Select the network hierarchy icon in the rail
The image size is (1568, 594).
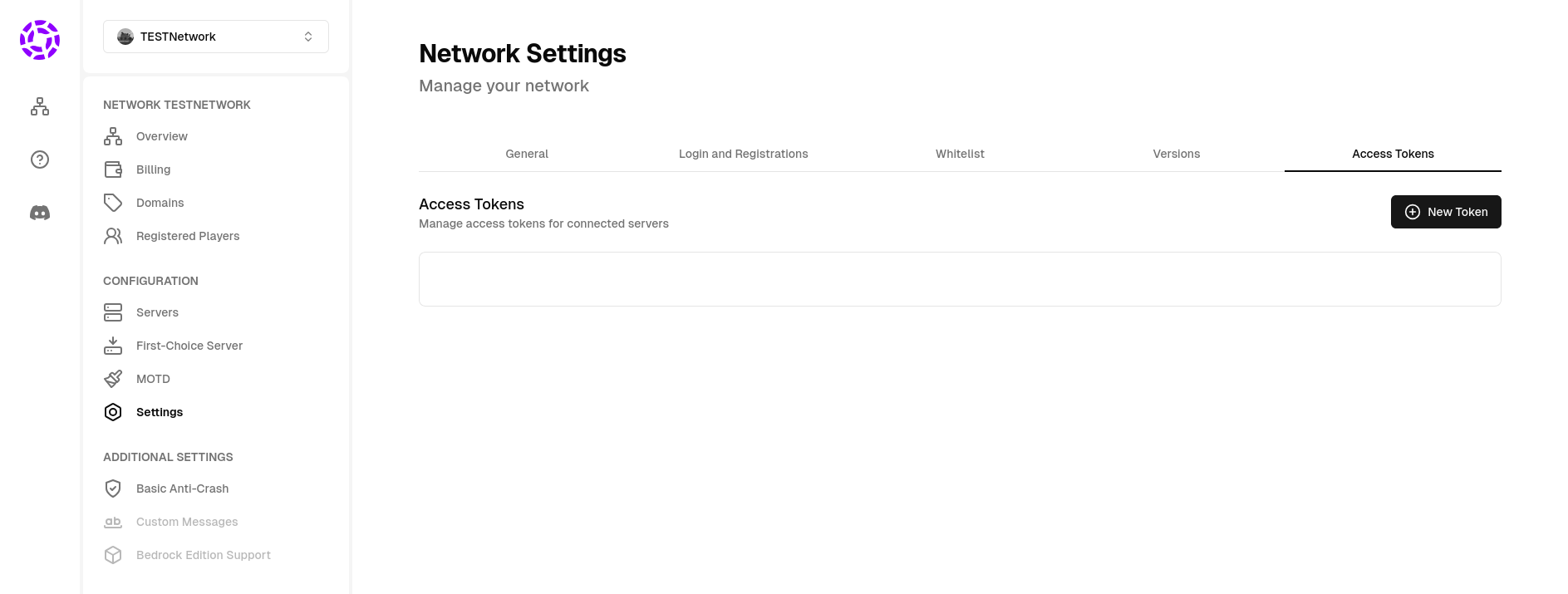[39, 106]
